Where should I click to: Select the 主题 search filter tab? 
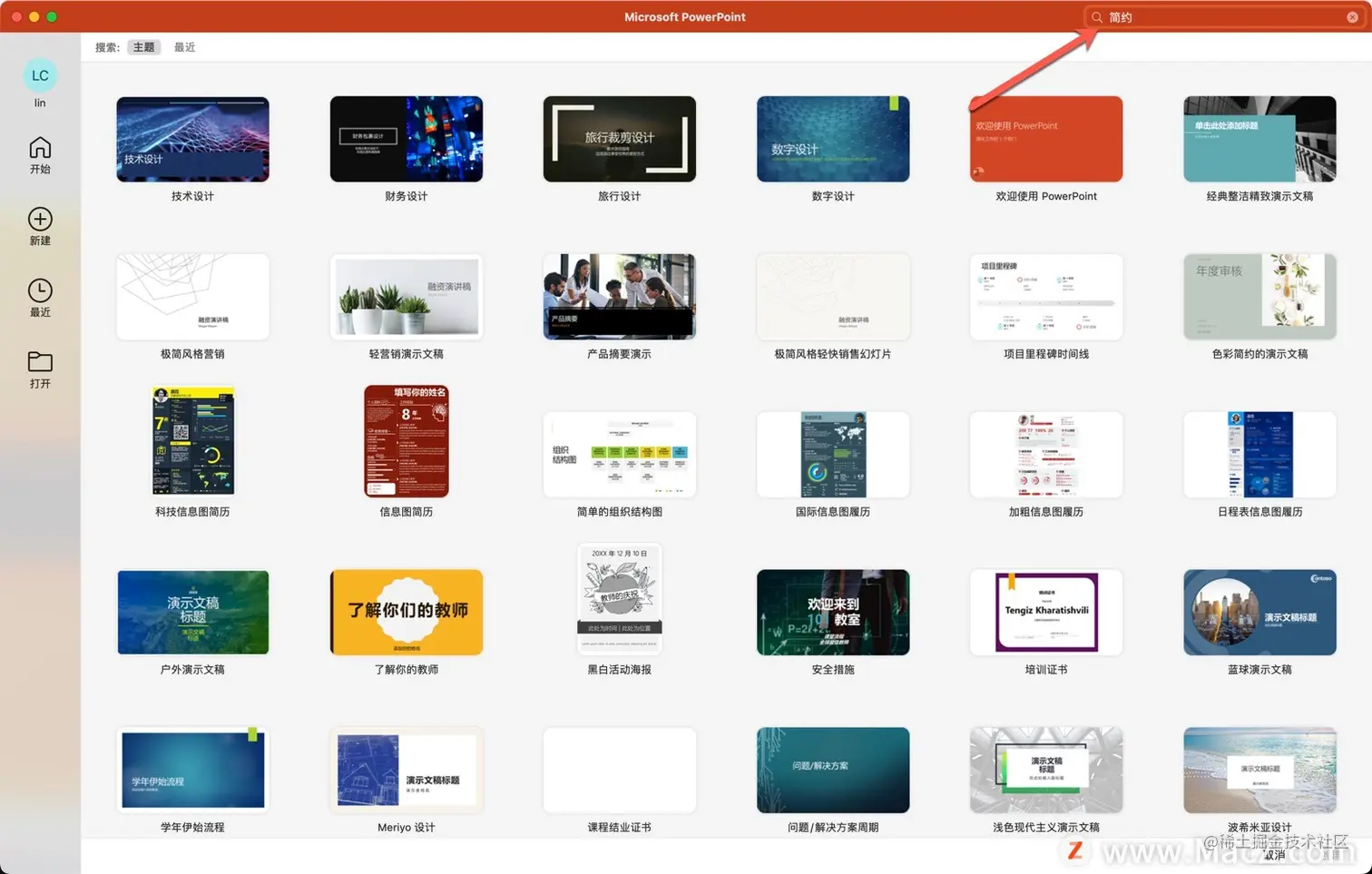pos(144,47)
